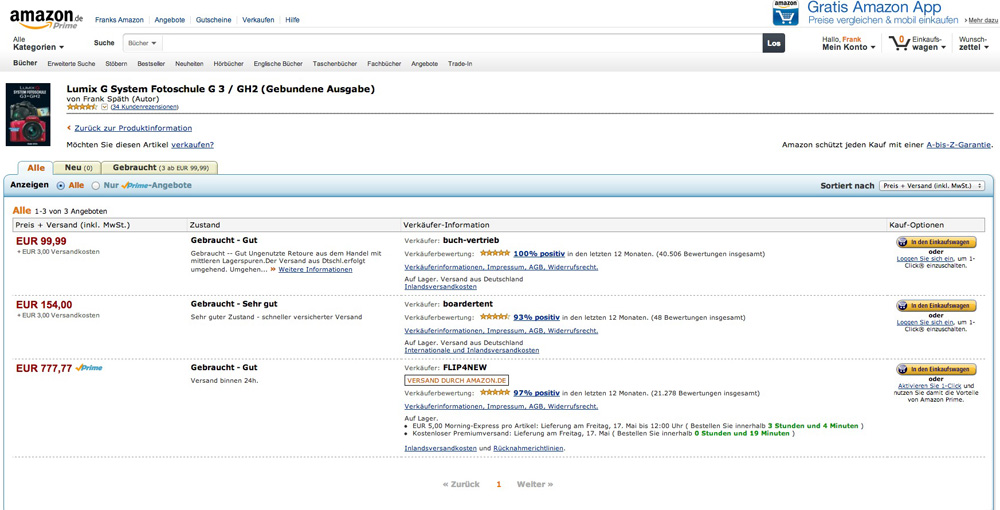Open the Sortiert nach dropdown
1000x510 pixels.
pos(932,186)
